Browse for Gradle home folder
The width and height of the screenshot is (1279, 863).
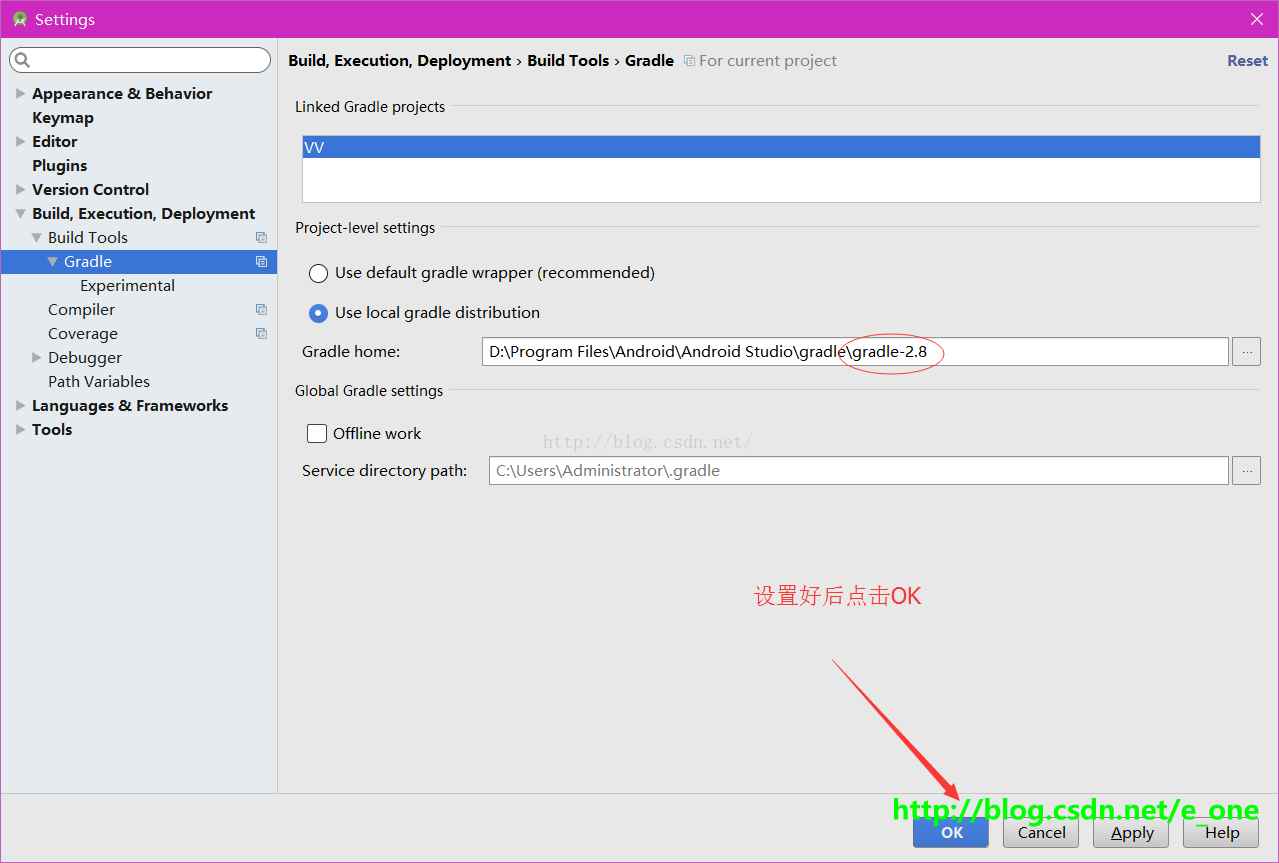click(1246, 352)
